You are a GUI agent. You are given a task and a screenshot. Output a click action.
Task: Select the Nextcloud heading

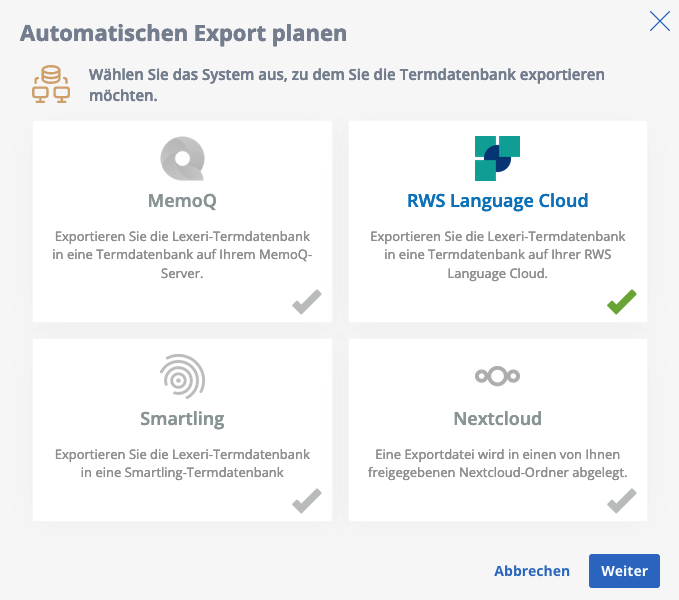click(498, 419)
